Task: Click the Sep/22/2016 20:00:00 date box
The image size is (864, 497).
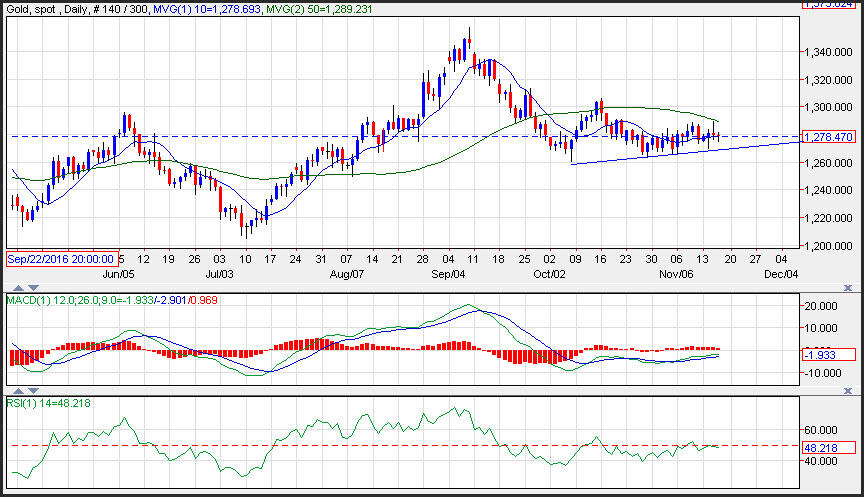Action: tap(62, 259)
